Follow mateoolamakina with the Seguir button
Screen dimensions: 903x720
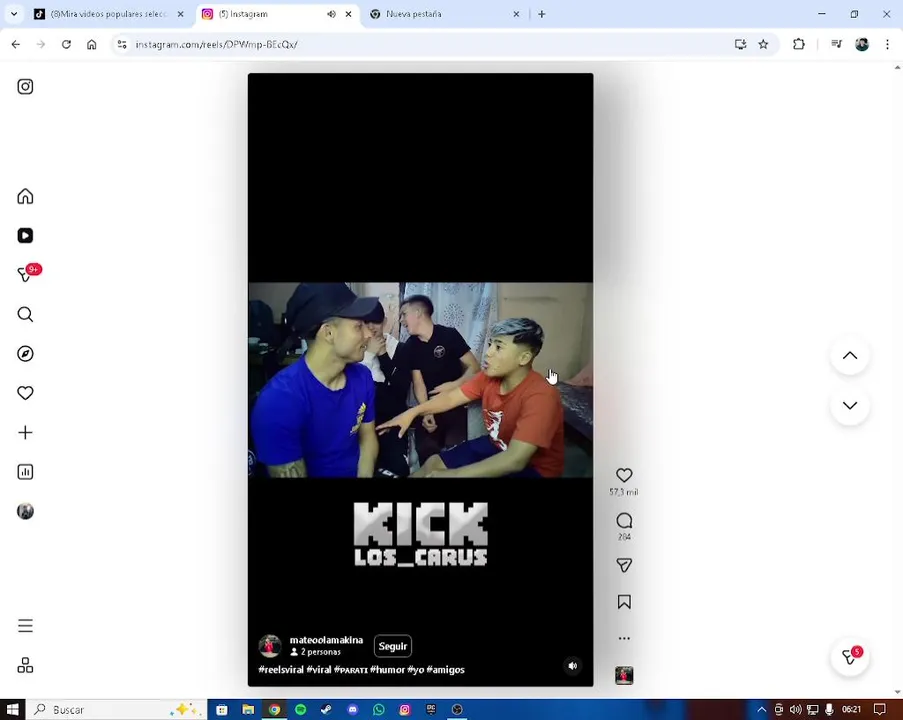coord(393,646)
